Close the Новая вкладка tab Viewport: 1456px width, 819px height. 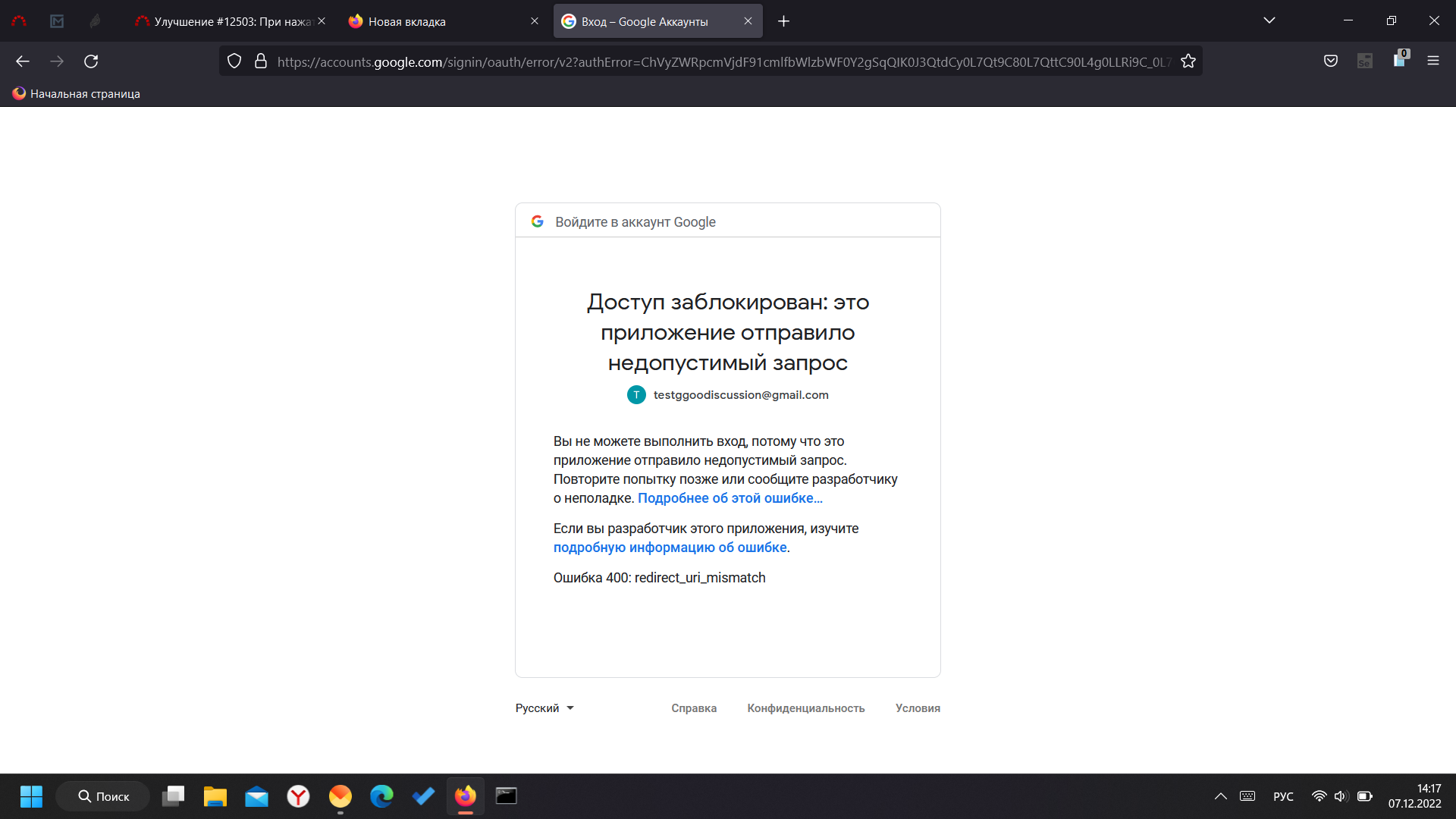pos(535,21)
